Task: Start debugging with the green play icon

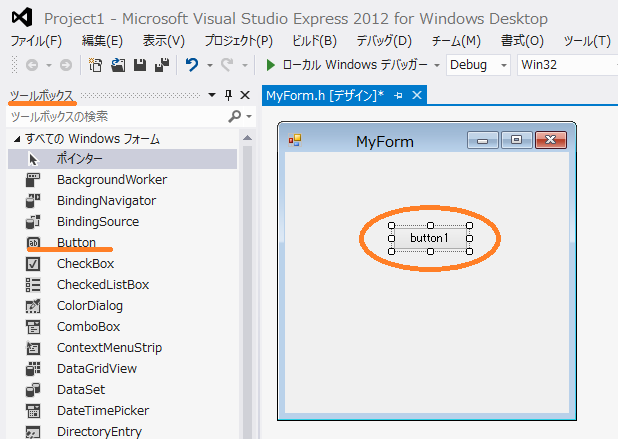Action: (x=270, y=65)
